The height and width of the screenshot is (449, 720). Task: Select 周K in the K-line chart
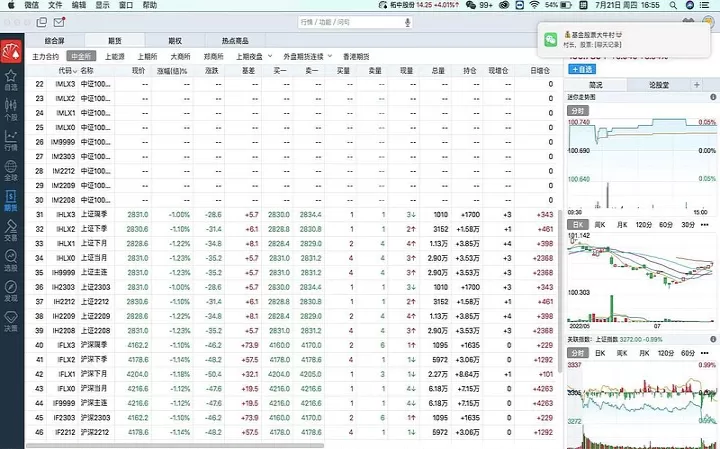click(600, 224)
